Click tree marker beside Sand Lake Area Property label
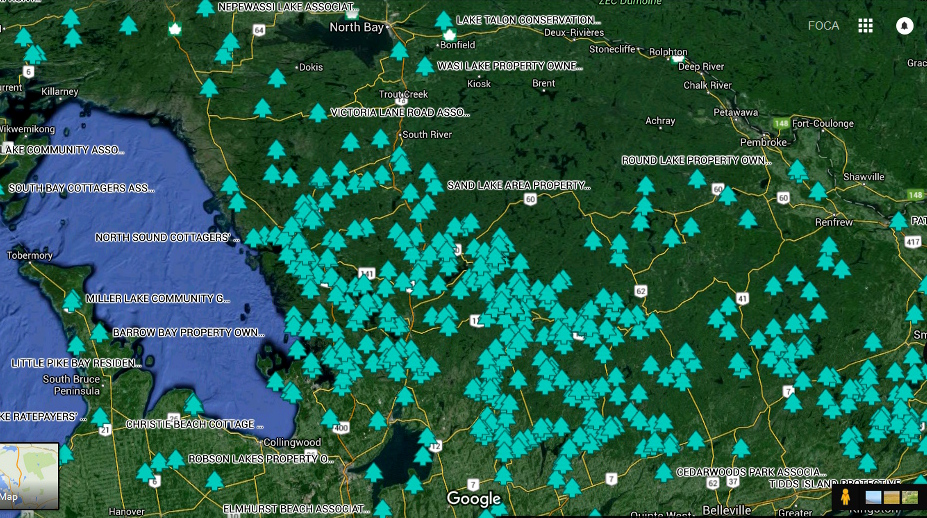Image resolution: width=927 pixels, height=518 pixels. point(435,187)
